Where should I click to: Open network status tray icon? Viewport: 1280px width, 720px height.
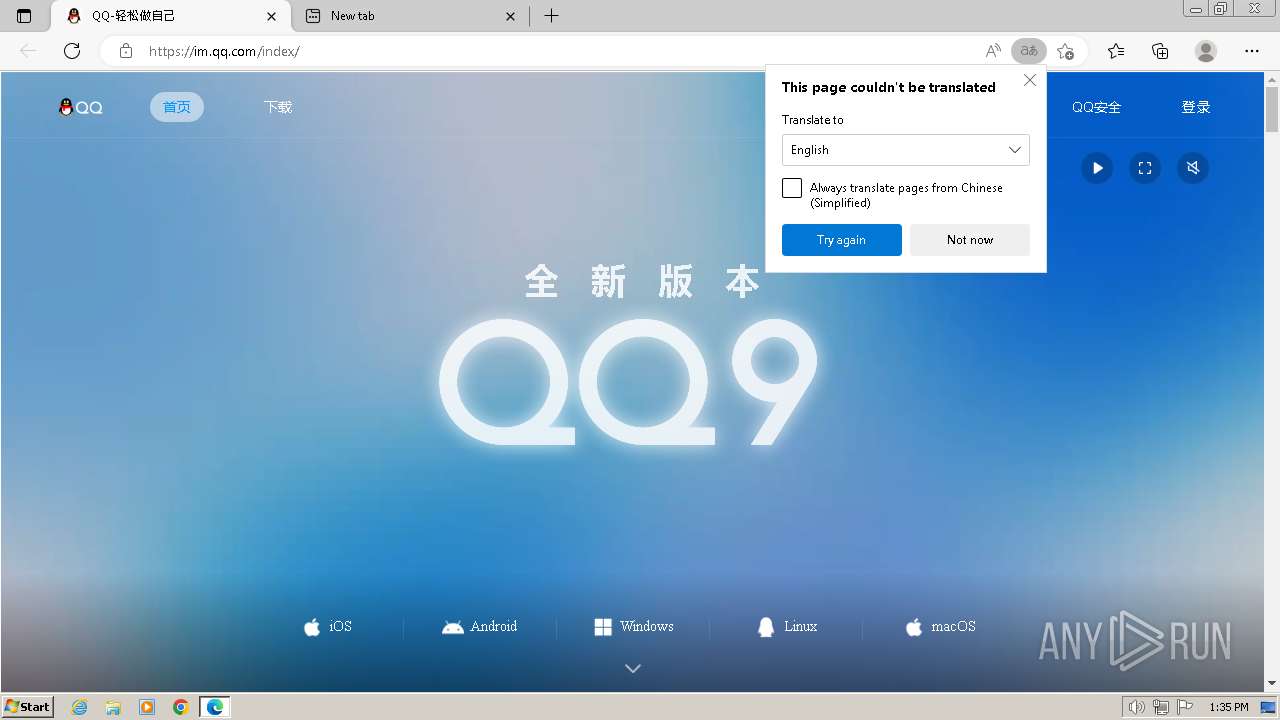point(1161,707)
